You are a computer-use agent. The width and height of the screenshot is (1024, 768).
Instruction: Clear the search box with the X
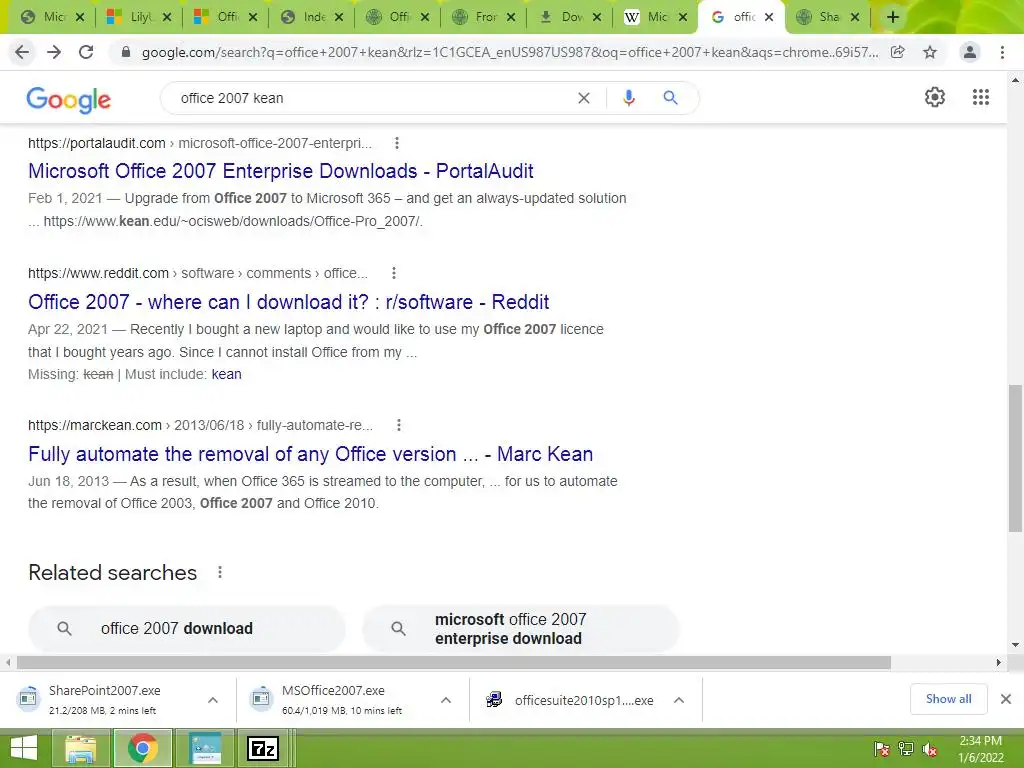pyautogui.click(x=584, y=98)
